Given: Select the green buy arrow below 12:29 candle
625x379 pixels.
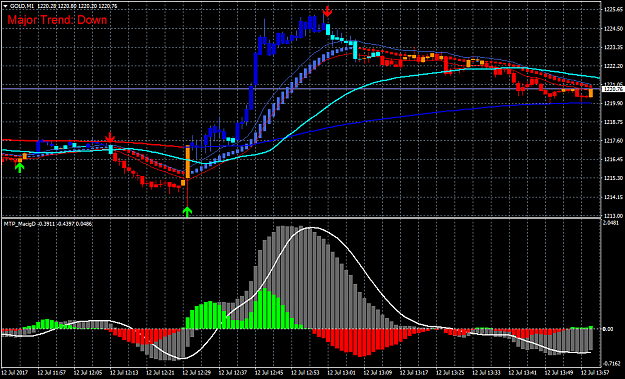Looking at the screenshot, I should click(x=187, y=212).
